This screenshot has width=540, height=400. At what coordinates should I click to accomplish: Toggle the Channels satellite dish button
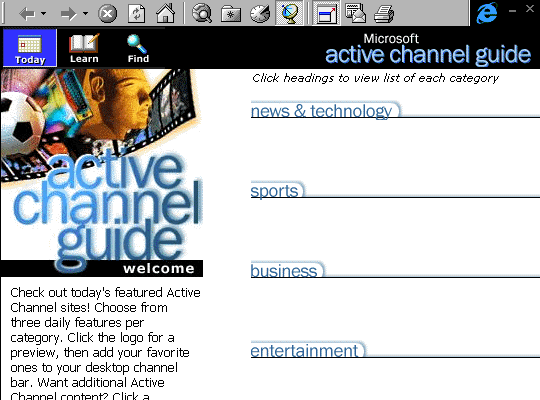[x=289, y=13]
